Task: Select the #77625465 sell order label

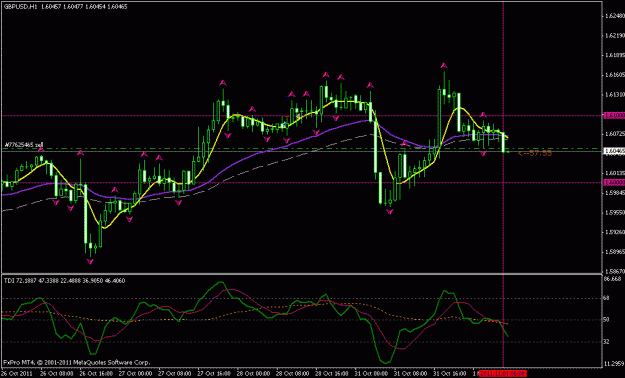Action: pos(24,145)
